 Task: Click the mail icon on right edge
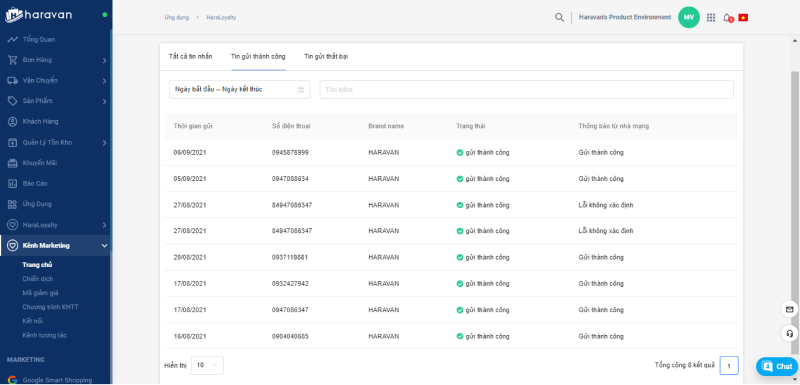click(x=789, y=310)
